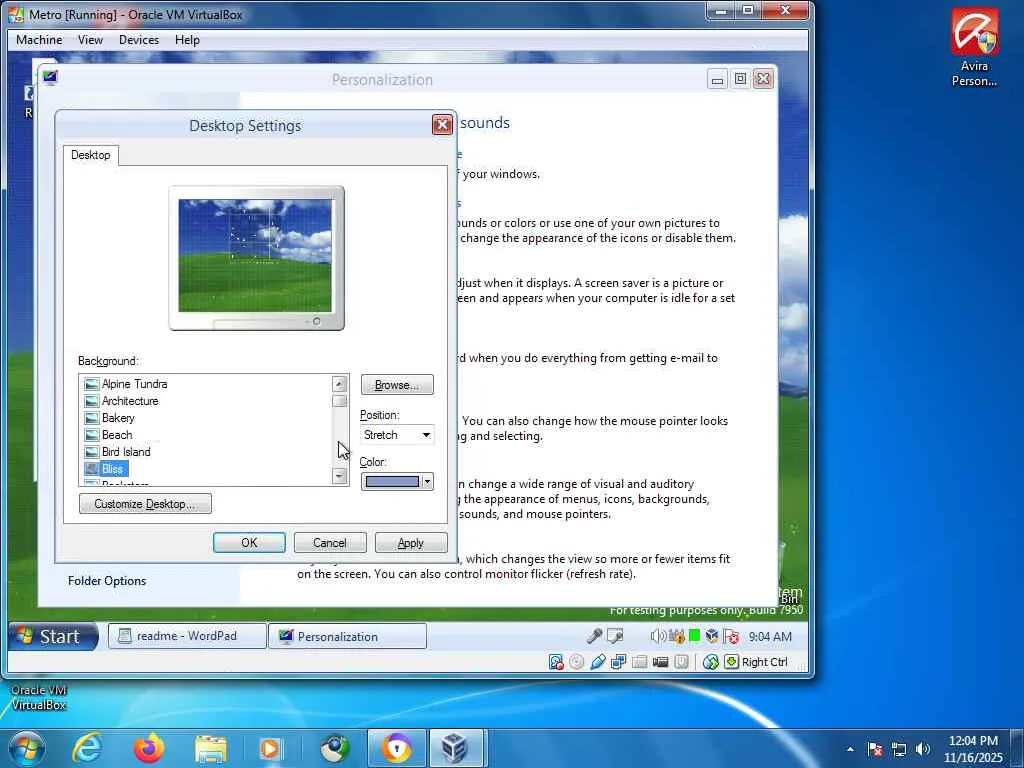Click the VirtualBox display status icon

[660, 662]
